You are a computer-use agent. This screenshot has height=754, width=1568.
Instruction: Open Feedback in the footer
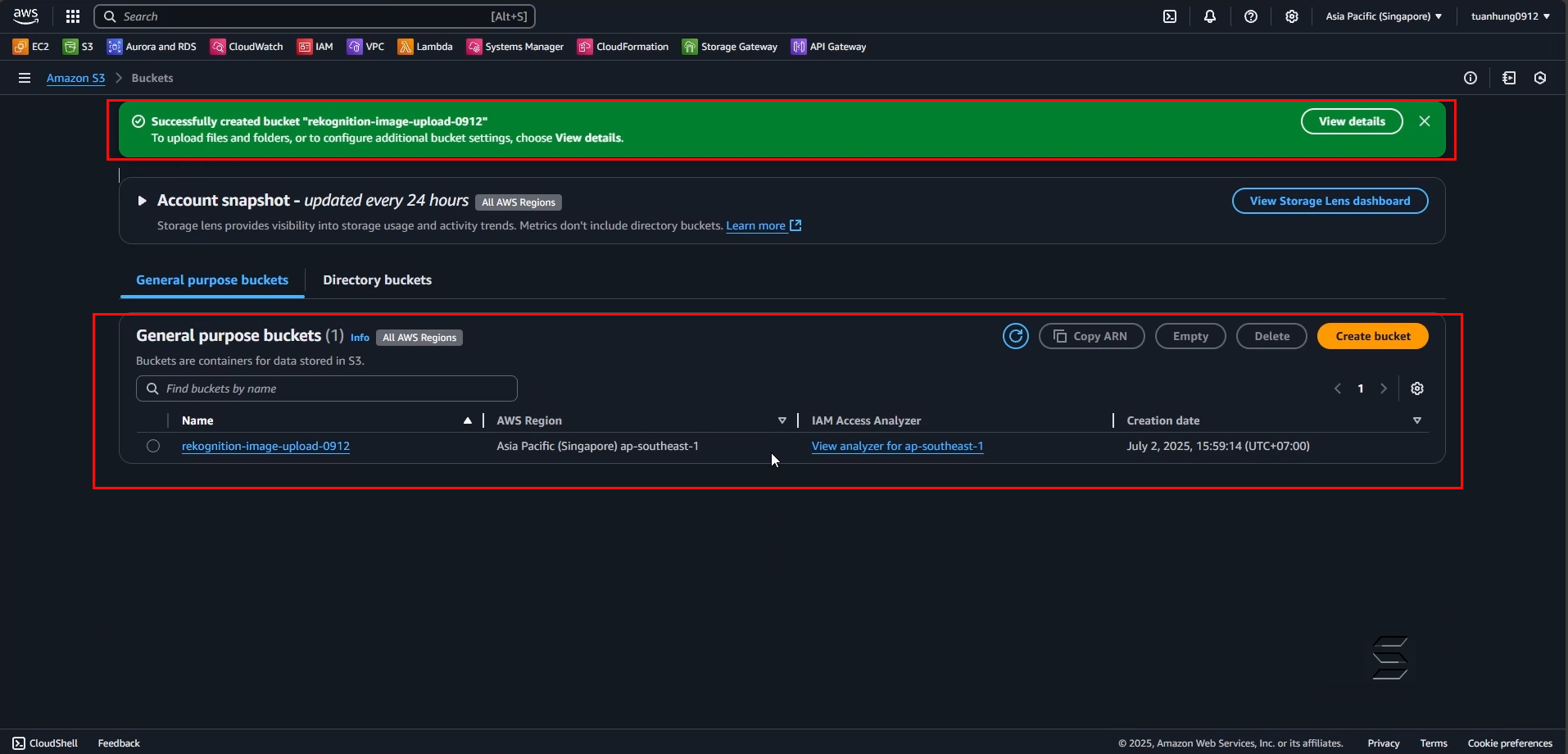(119, 743)
